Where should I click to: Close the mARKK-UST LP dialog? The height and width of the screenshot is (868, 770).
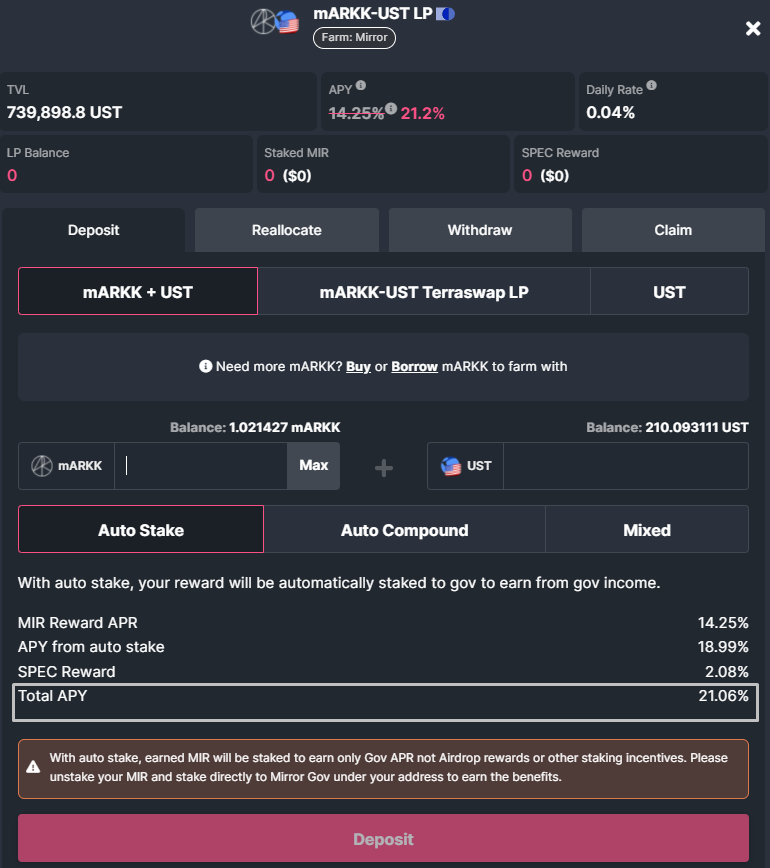click(753, 29)
